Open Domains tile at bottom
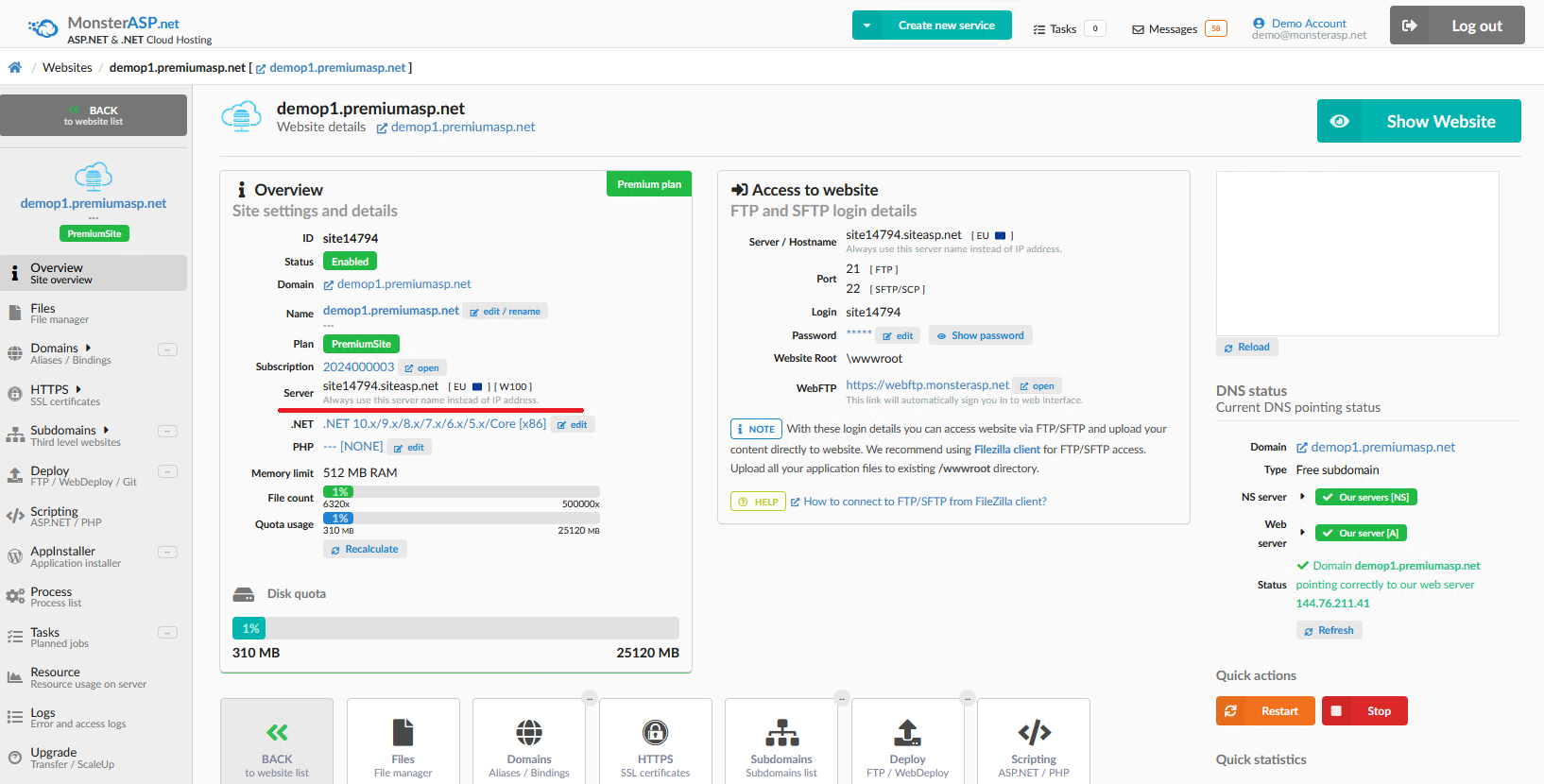This screenshot has height=784, width=1544. pos(529,741)
